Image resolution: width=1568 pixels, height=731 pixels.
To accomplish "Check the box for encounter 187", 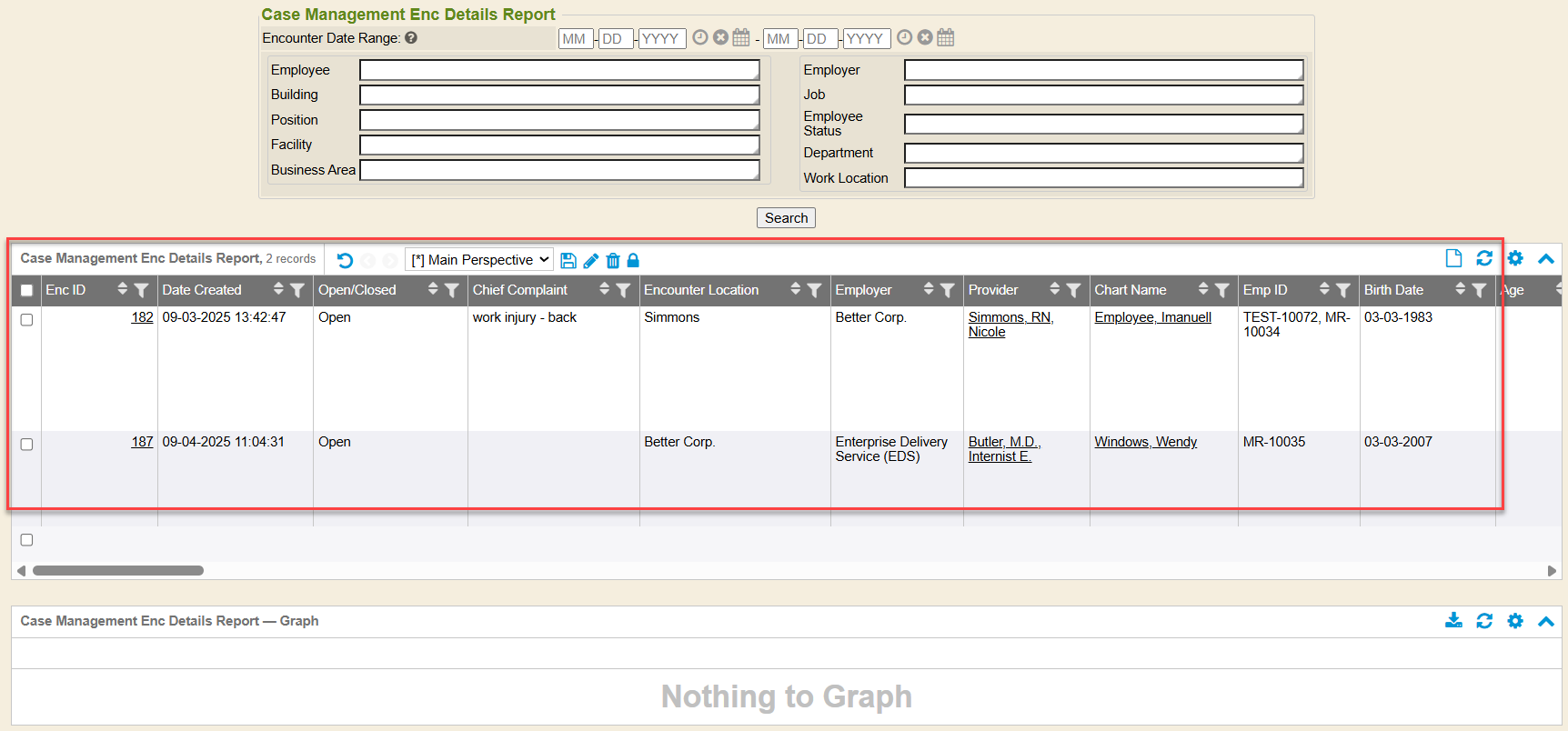I will click(x=26, y=445).
